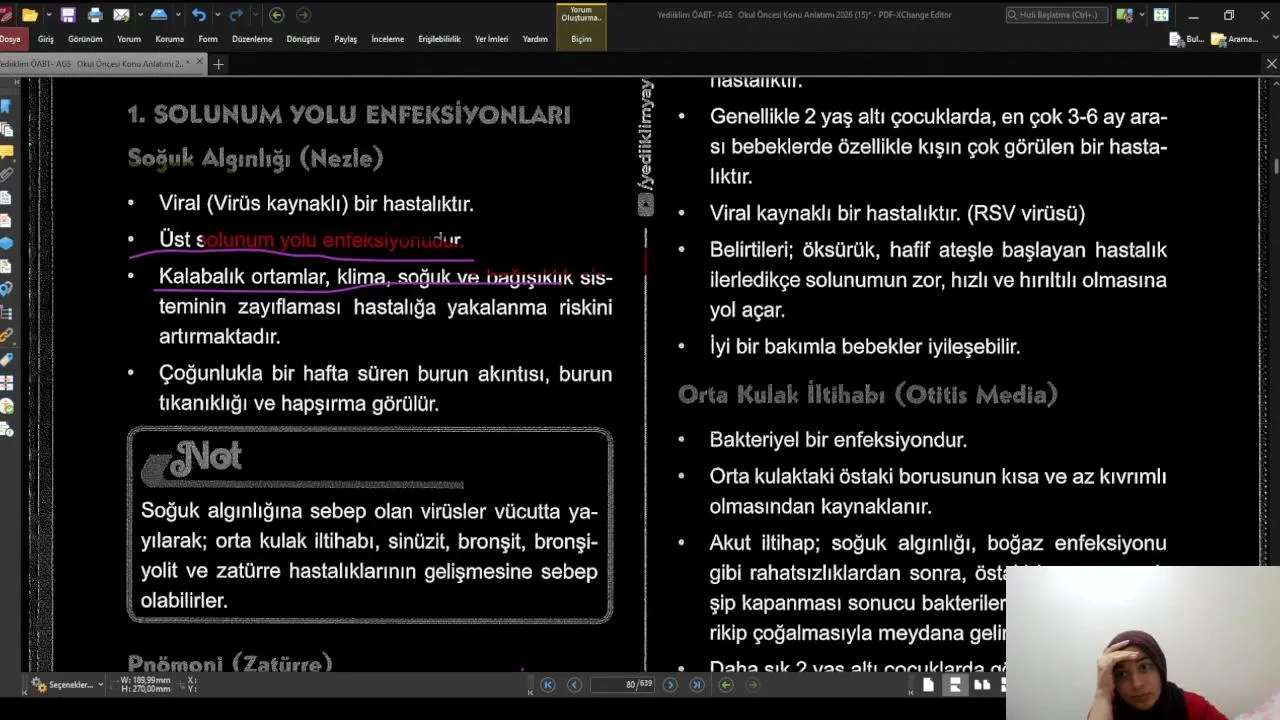Click green previous view arrow in status bar
The image size is (1280, 720).
726,685
